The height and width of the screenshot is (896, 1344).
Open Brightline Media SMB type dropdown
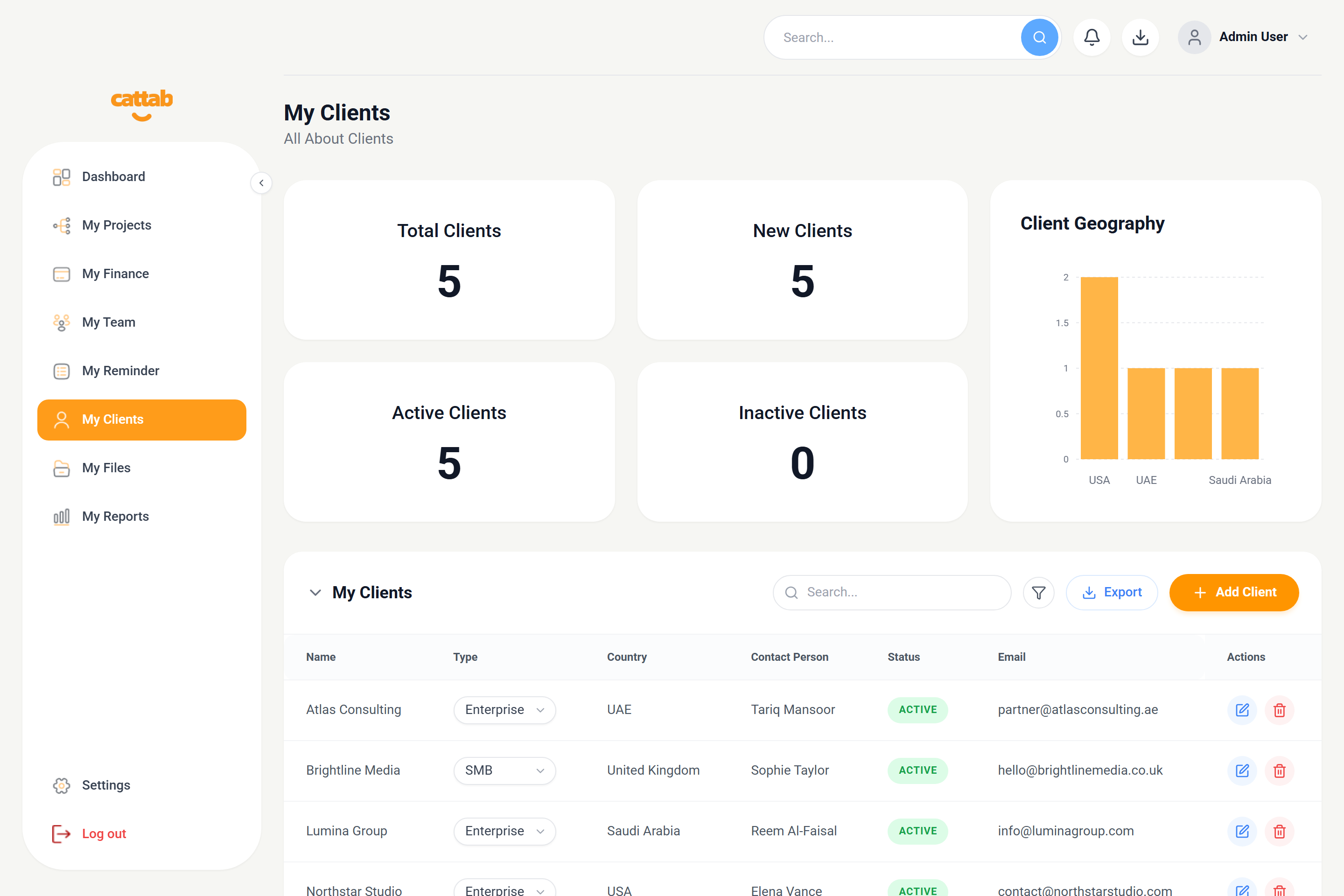point(504,770)
